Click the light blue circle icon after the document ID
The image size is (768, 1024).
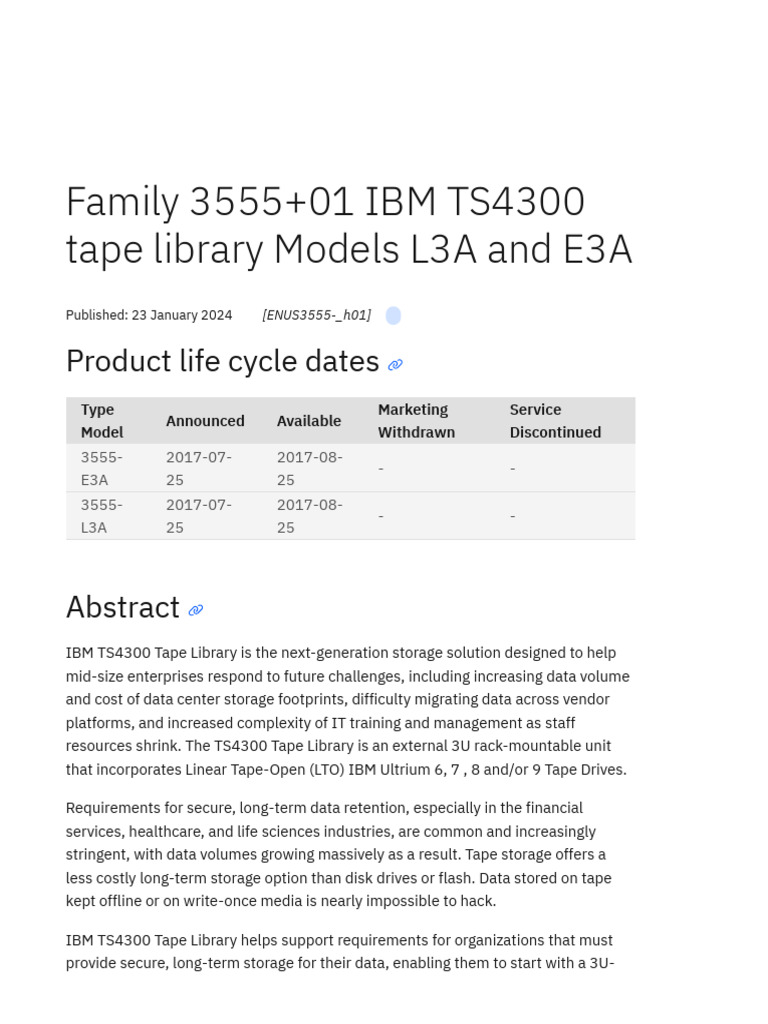pos(393,316)
